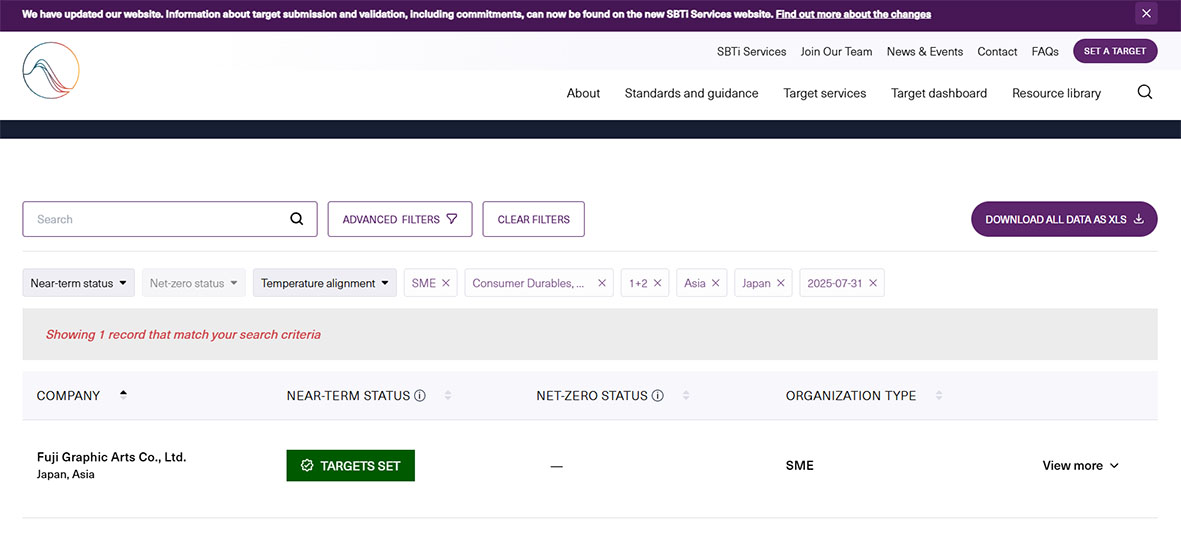Open Net-zero status dropdown
Image resolution: width=1181 pixels, height=533 pixels.
194,283
